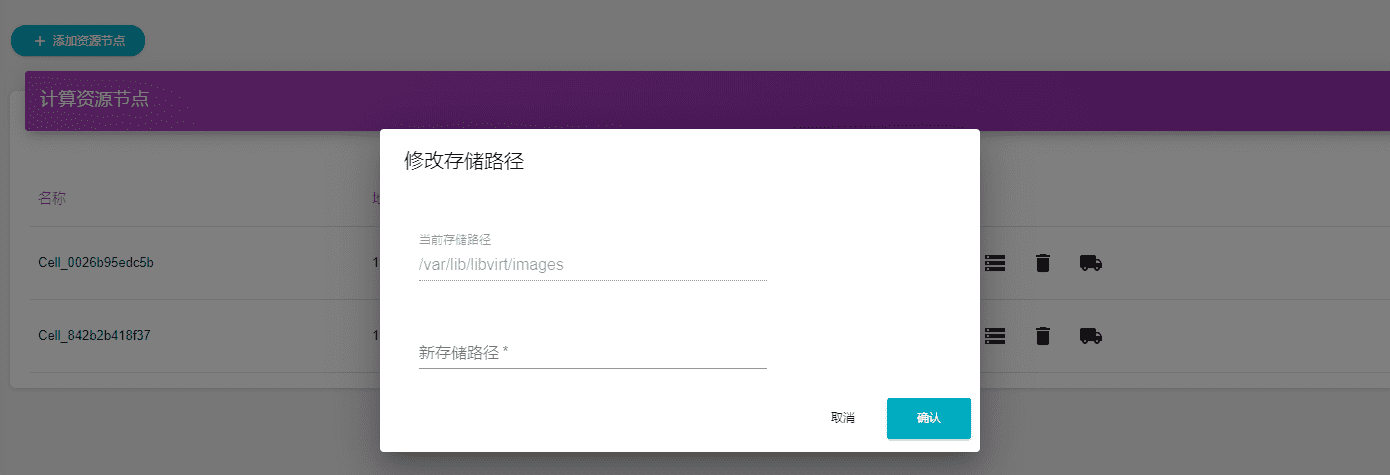Click the 名称 column header

52,198
